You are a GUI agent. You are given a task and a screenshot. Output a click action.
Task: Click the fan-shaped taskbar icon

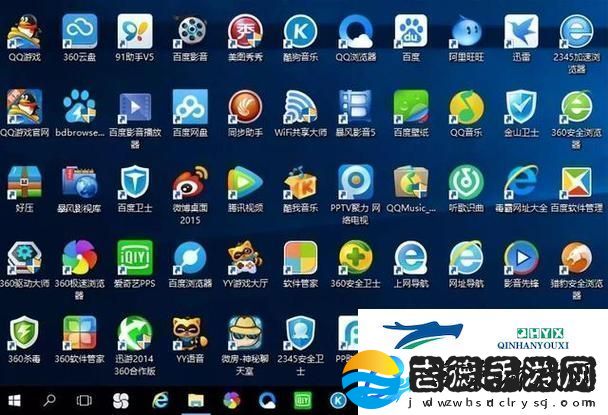121,401
